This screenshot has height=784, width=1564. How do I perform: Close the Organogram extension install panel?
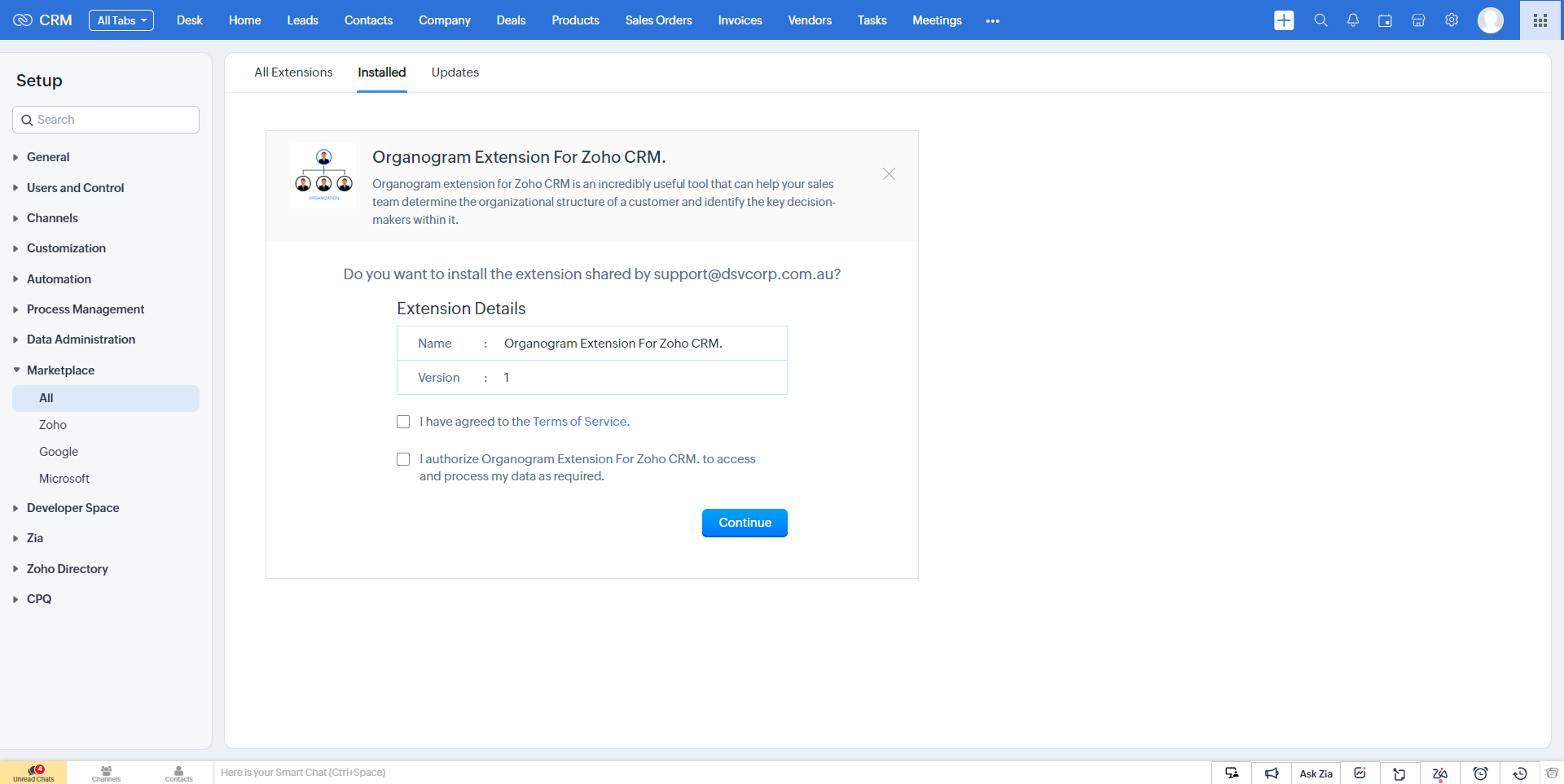[889, 174]
